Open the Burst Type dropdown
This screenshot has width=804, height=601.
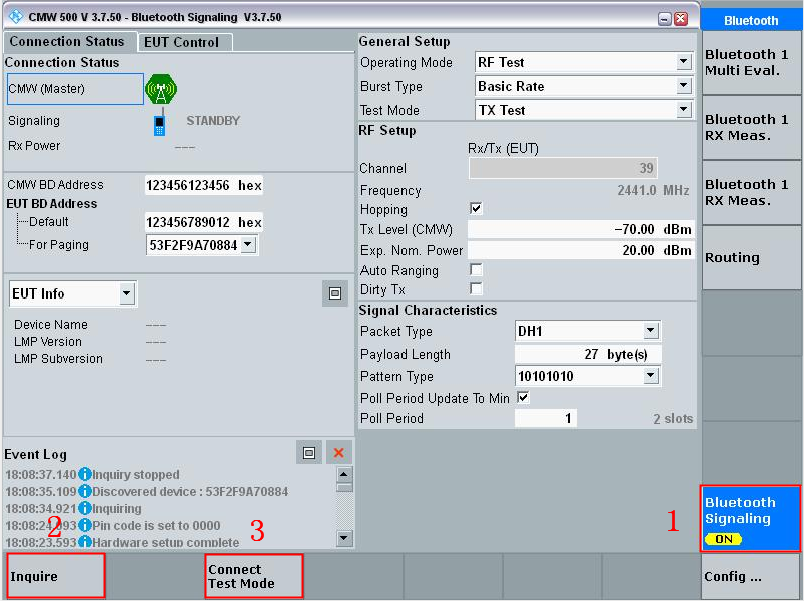(684, 86)
